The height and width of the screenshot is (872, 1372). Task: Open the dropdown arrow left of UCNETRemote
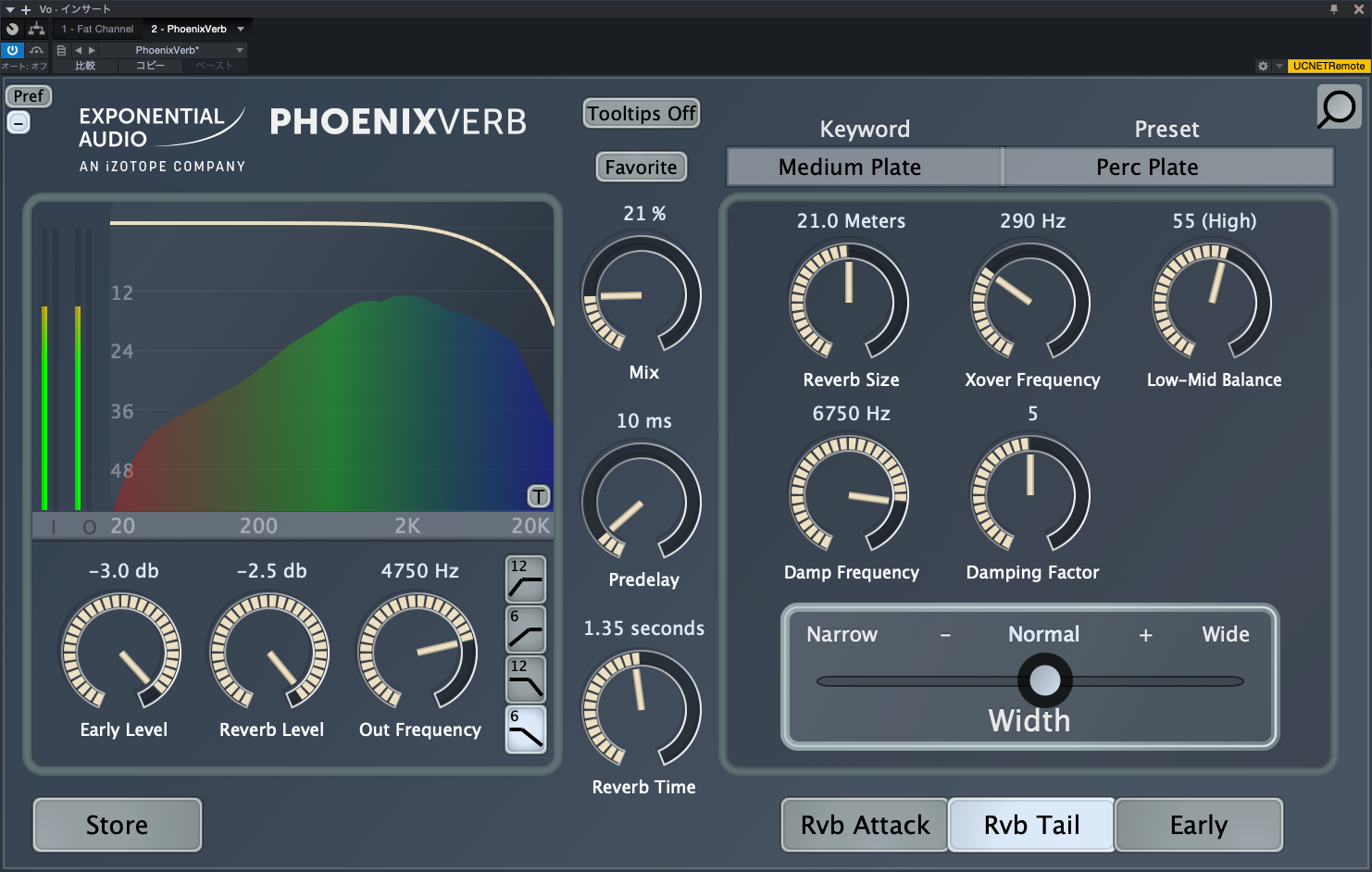(1279, 66)
